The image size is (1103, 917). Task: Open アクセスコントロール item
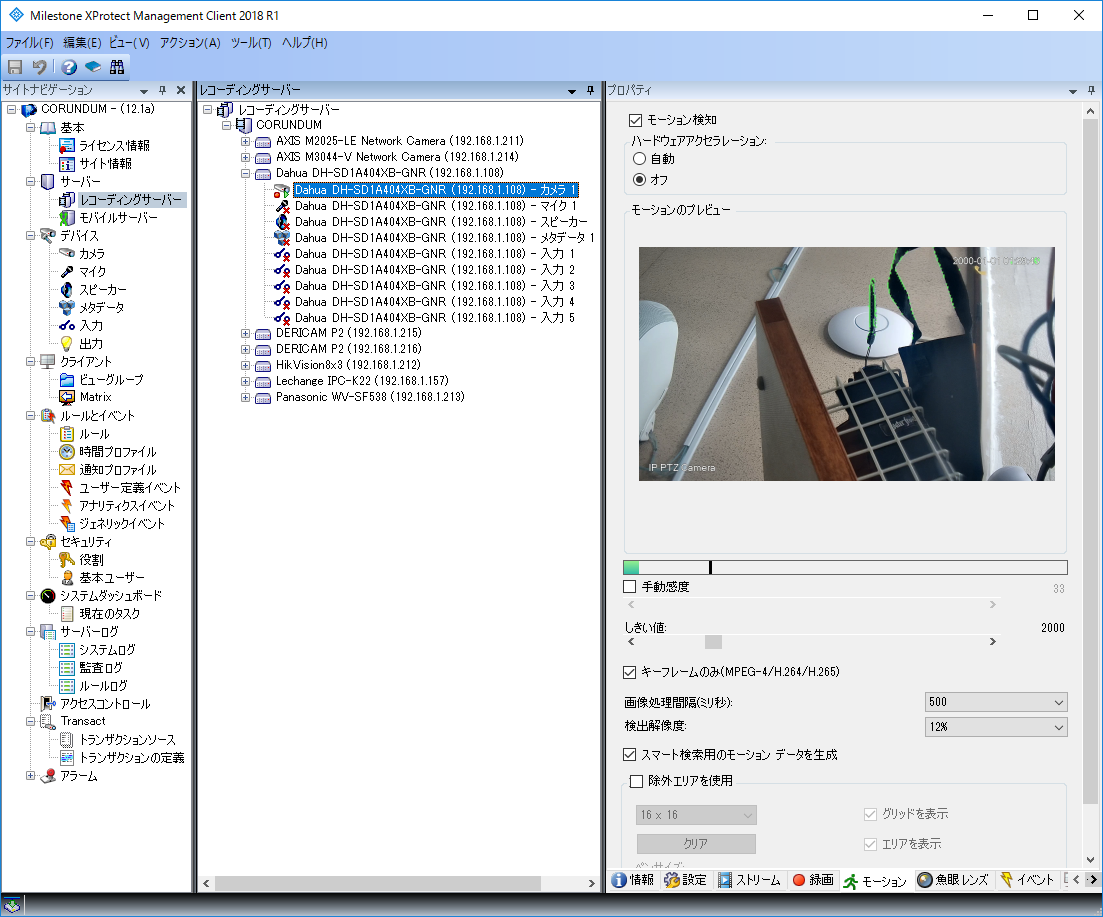[x=105, y=704]
